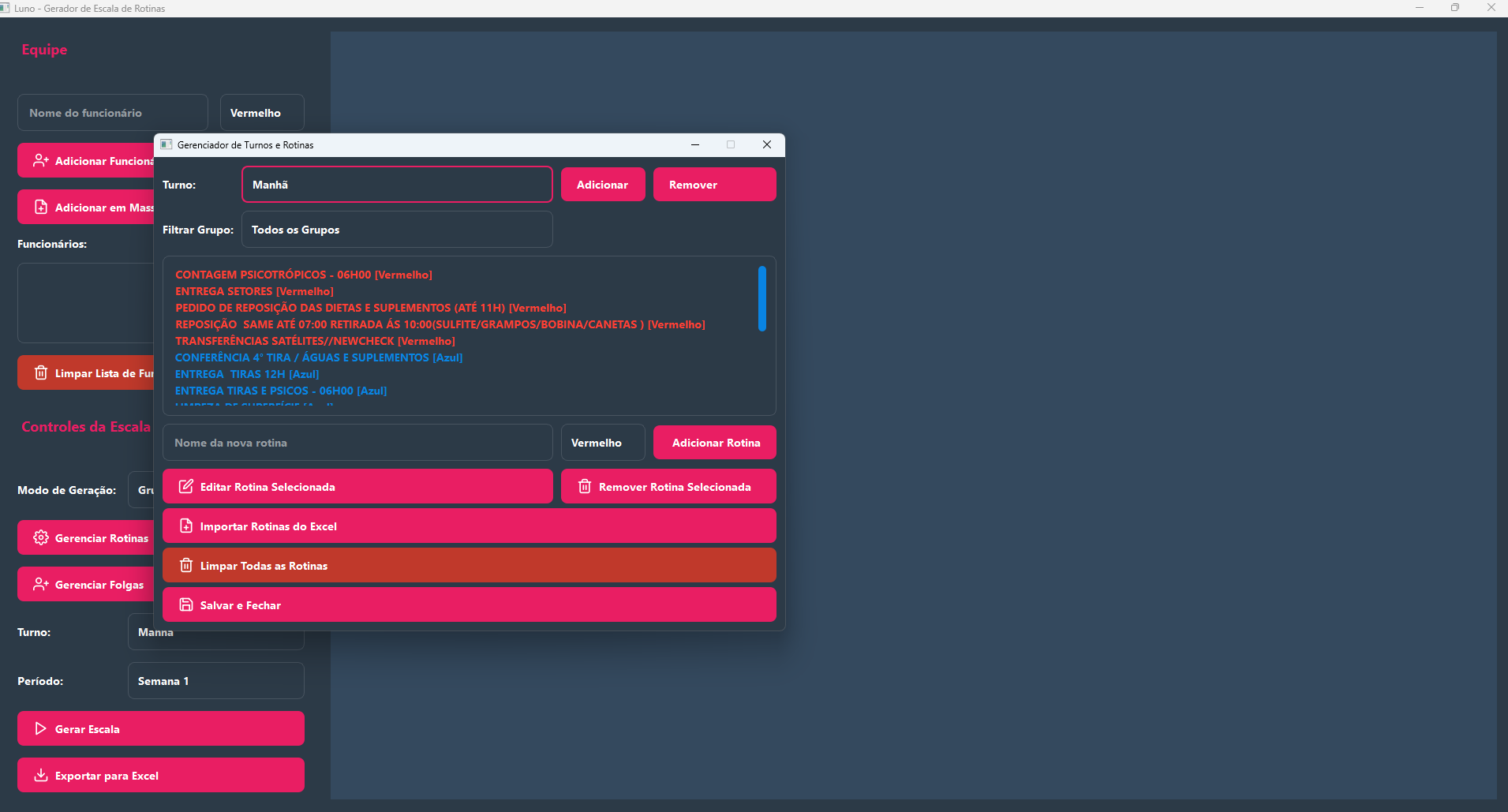Close the Gerenciador de Turnos e Rotinas dialog
This screenshot has height=812, width=1508.
click(766, 144)
